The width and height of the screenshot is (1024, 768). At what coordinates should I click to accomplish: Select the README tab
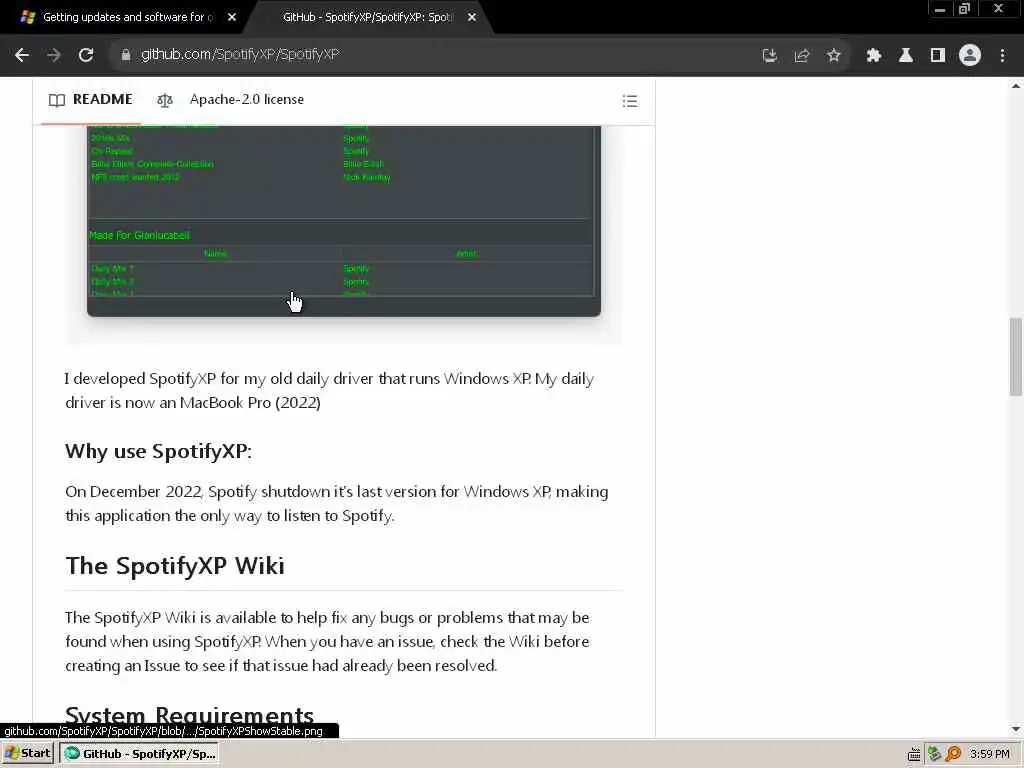click(91, 100)
